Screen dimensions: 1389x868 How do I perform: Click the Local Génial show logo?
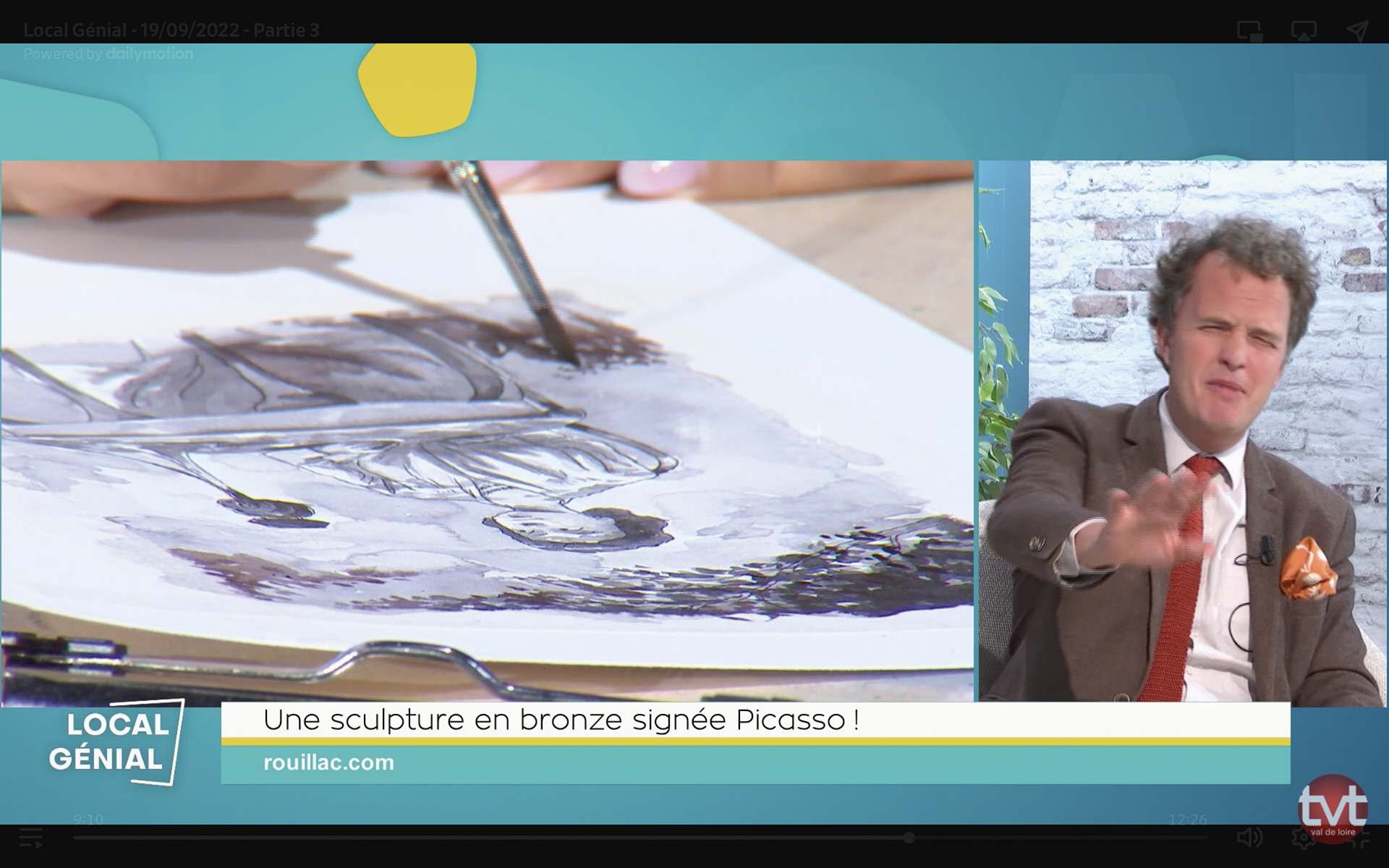[116, 742]
